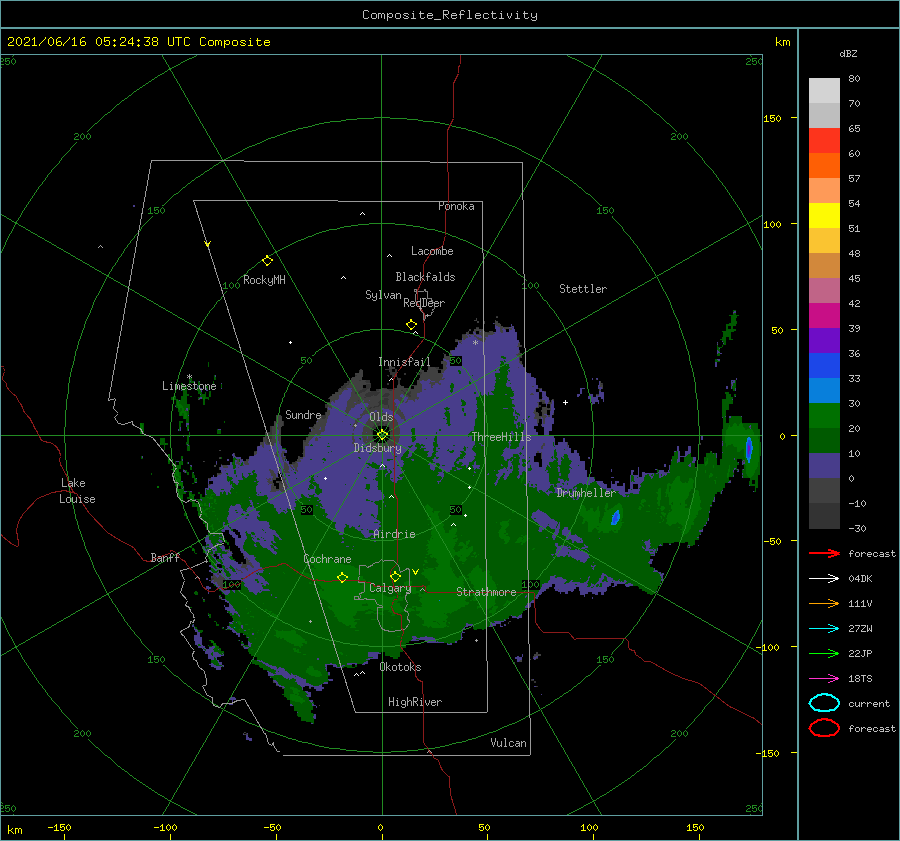
Task: Click the Stettler label
Action: (x=583, y=289)
